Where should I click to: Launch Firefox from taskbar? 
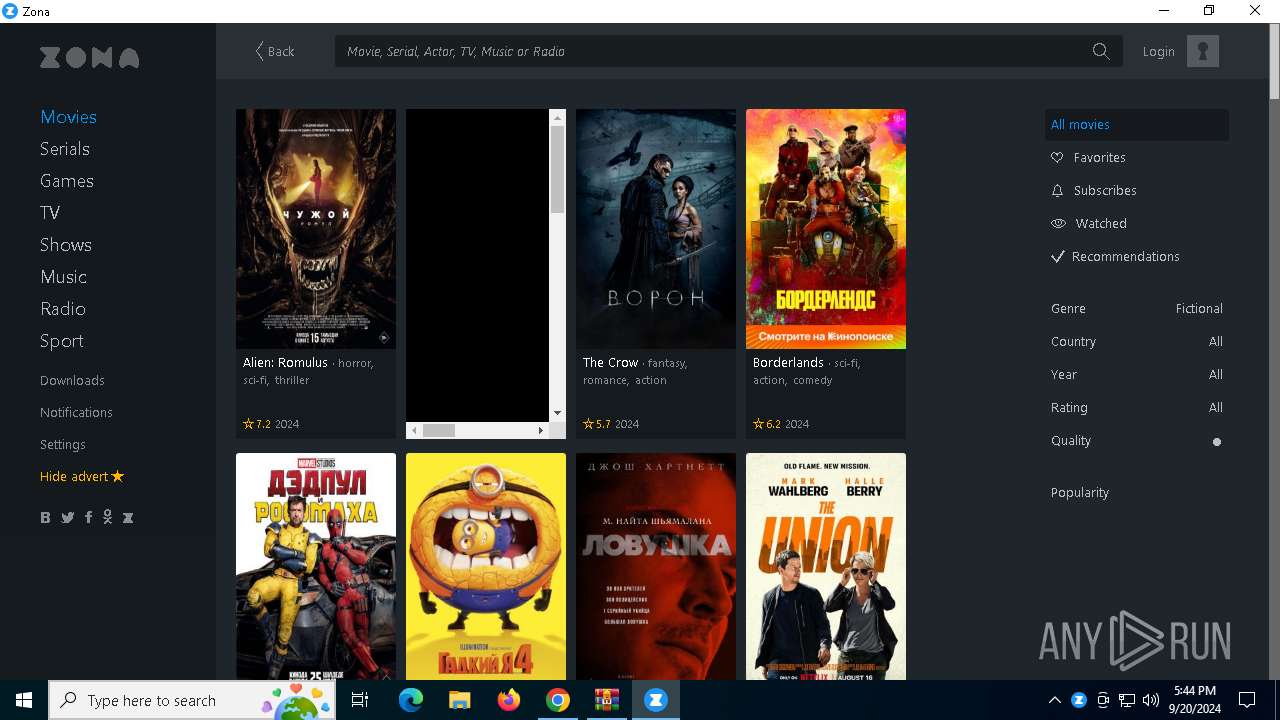[x=509, y=700]
